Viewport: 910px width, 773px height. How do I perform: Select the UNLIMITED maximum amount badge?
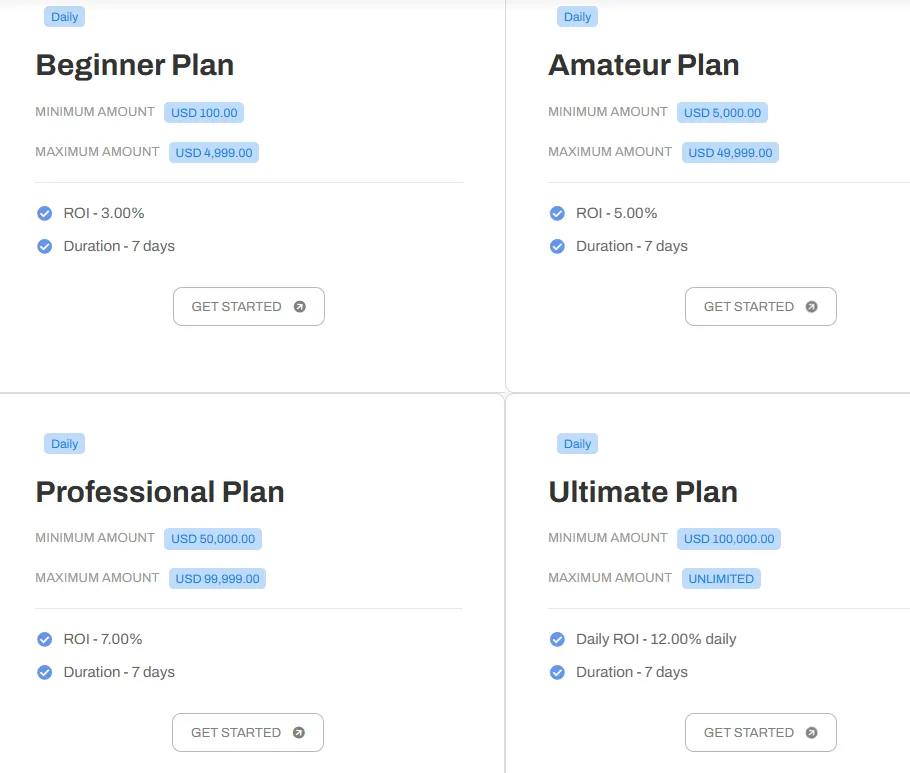722,579
